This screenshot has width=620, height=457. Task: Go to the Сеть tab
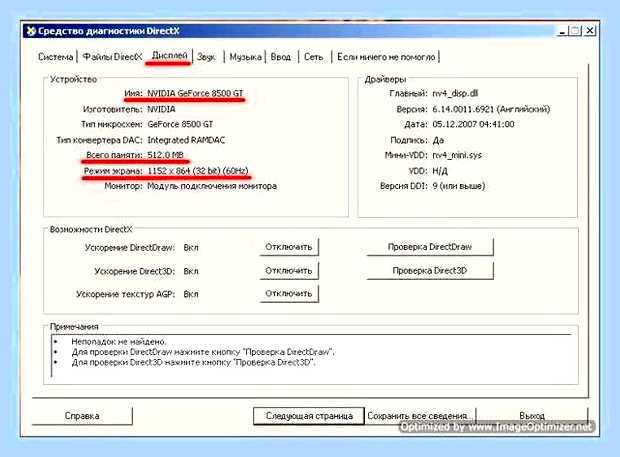[314, 57]
